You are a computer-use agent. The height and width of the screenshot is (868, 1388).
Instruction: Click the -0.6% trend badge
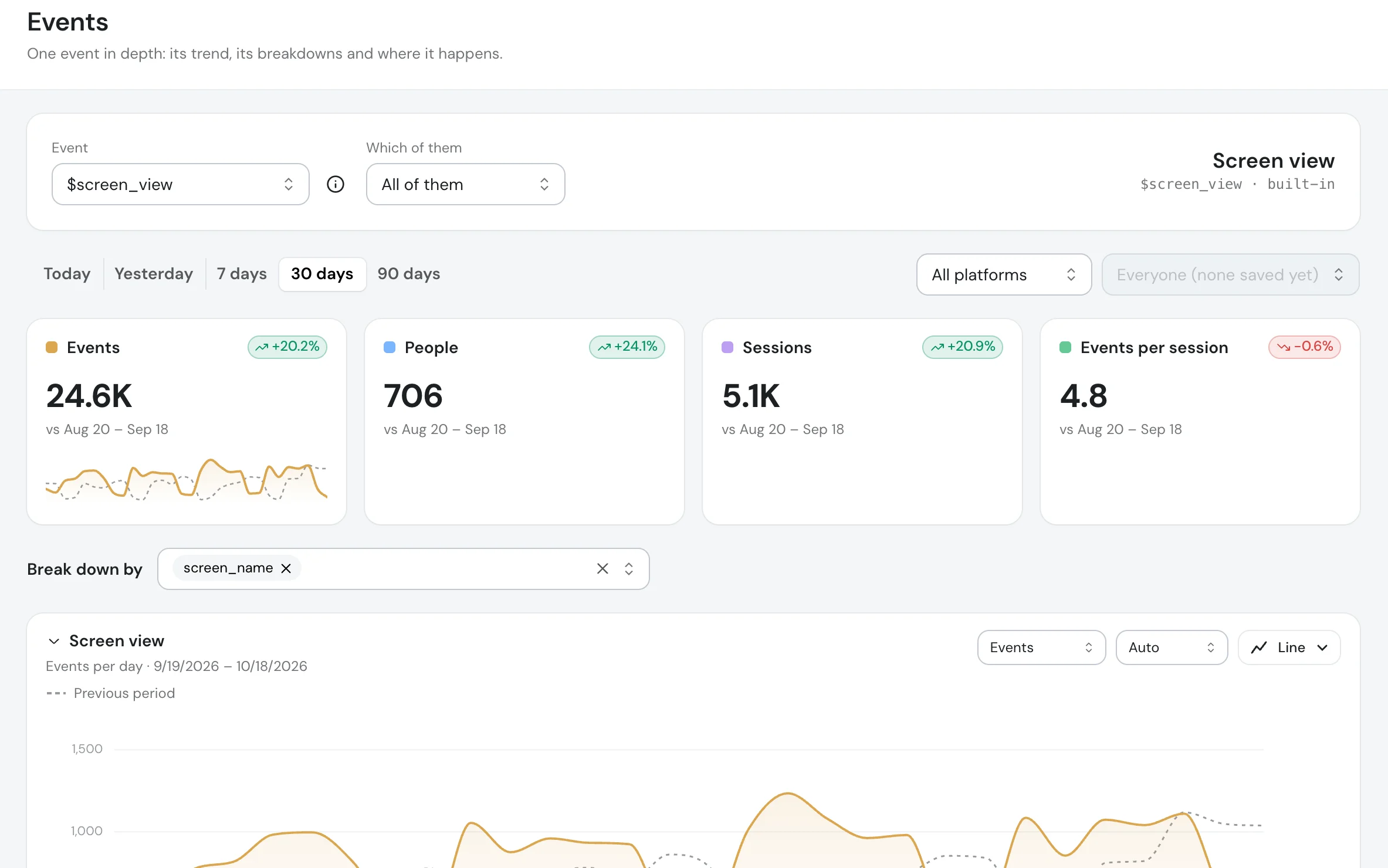(1305, 347)
